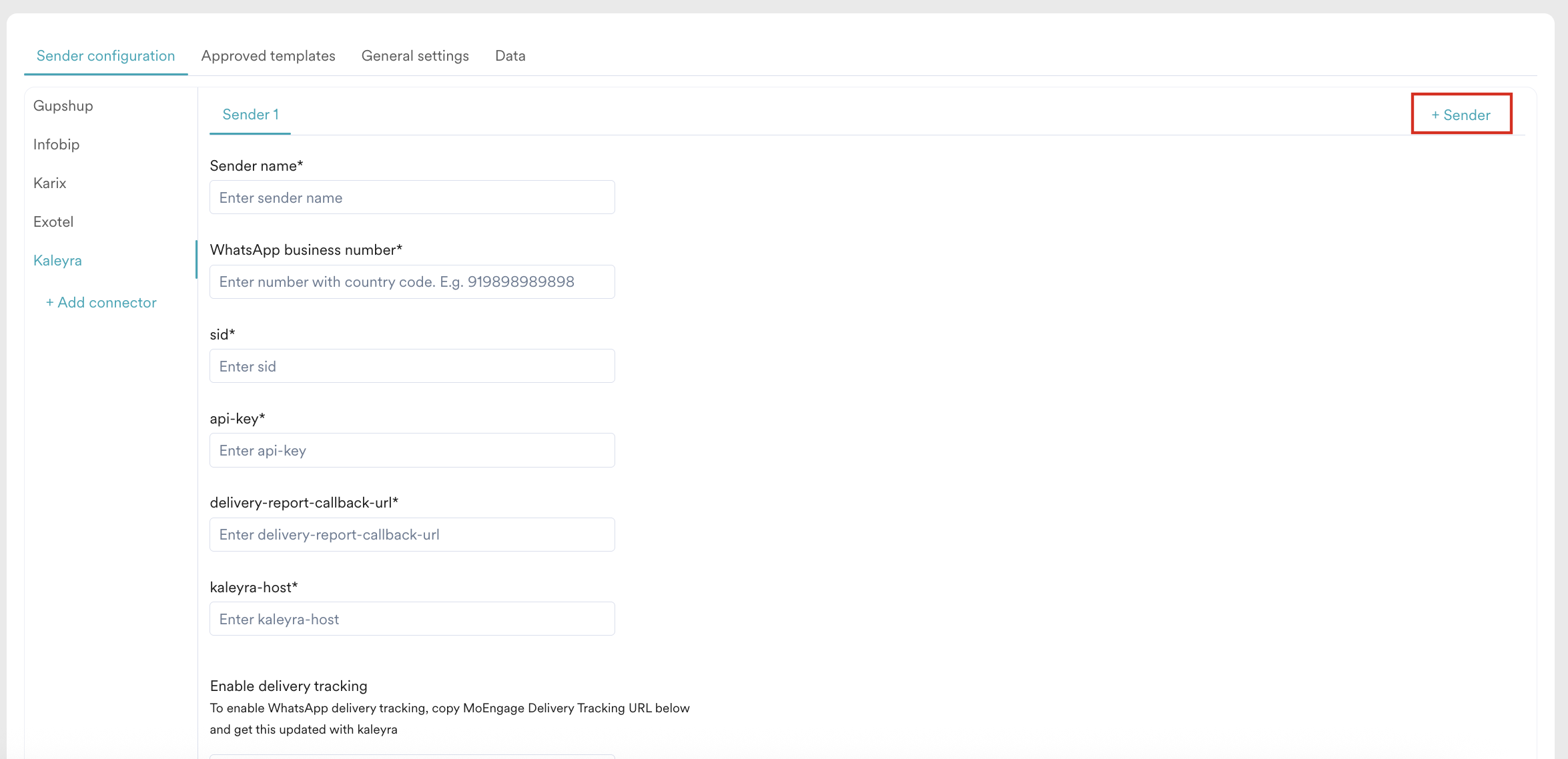This screenshot has height=759, width=1568.
Task: Click the delivery-report-callback-url field
Action: click(412, 534)
